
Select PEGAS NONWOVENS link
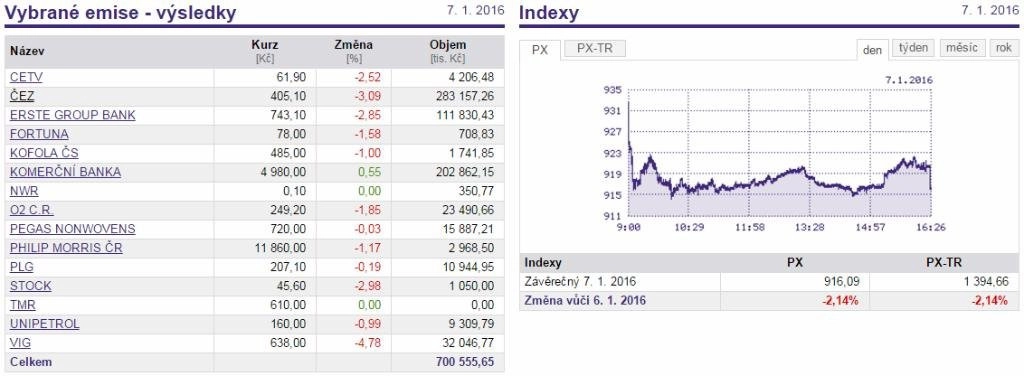[72, 229]
